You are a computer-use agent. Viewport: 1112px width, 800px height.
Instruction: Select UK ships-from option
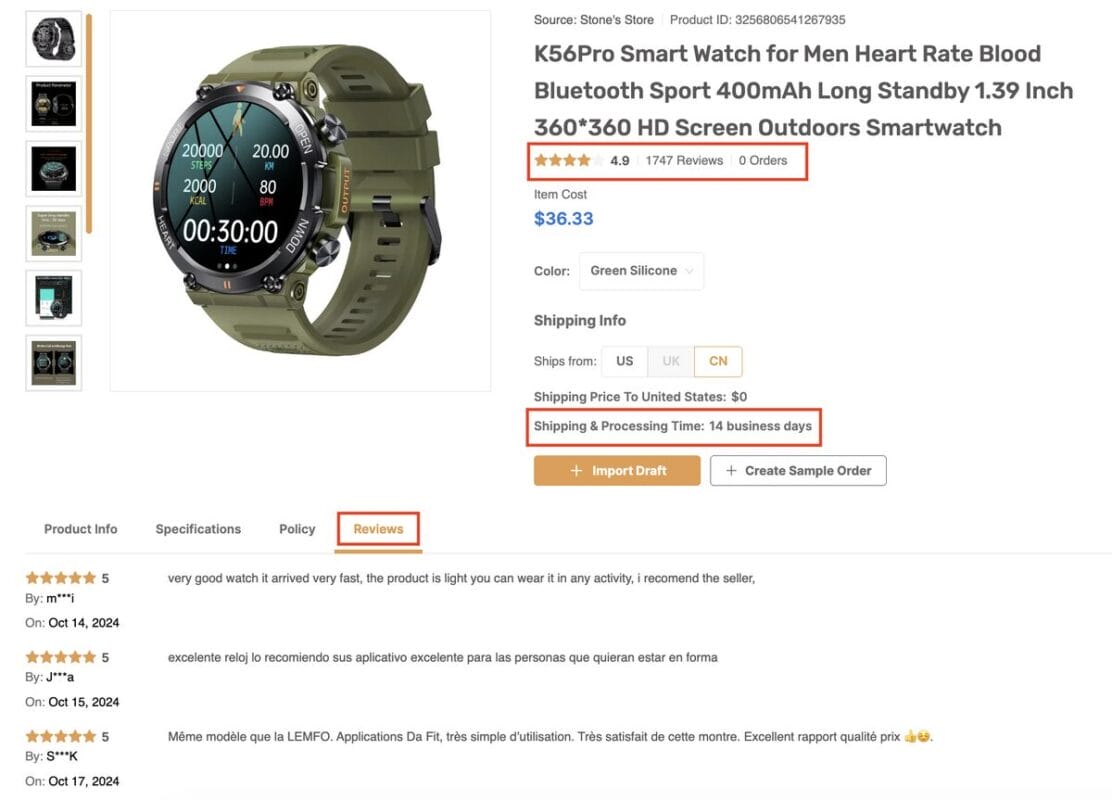point(671,361)
